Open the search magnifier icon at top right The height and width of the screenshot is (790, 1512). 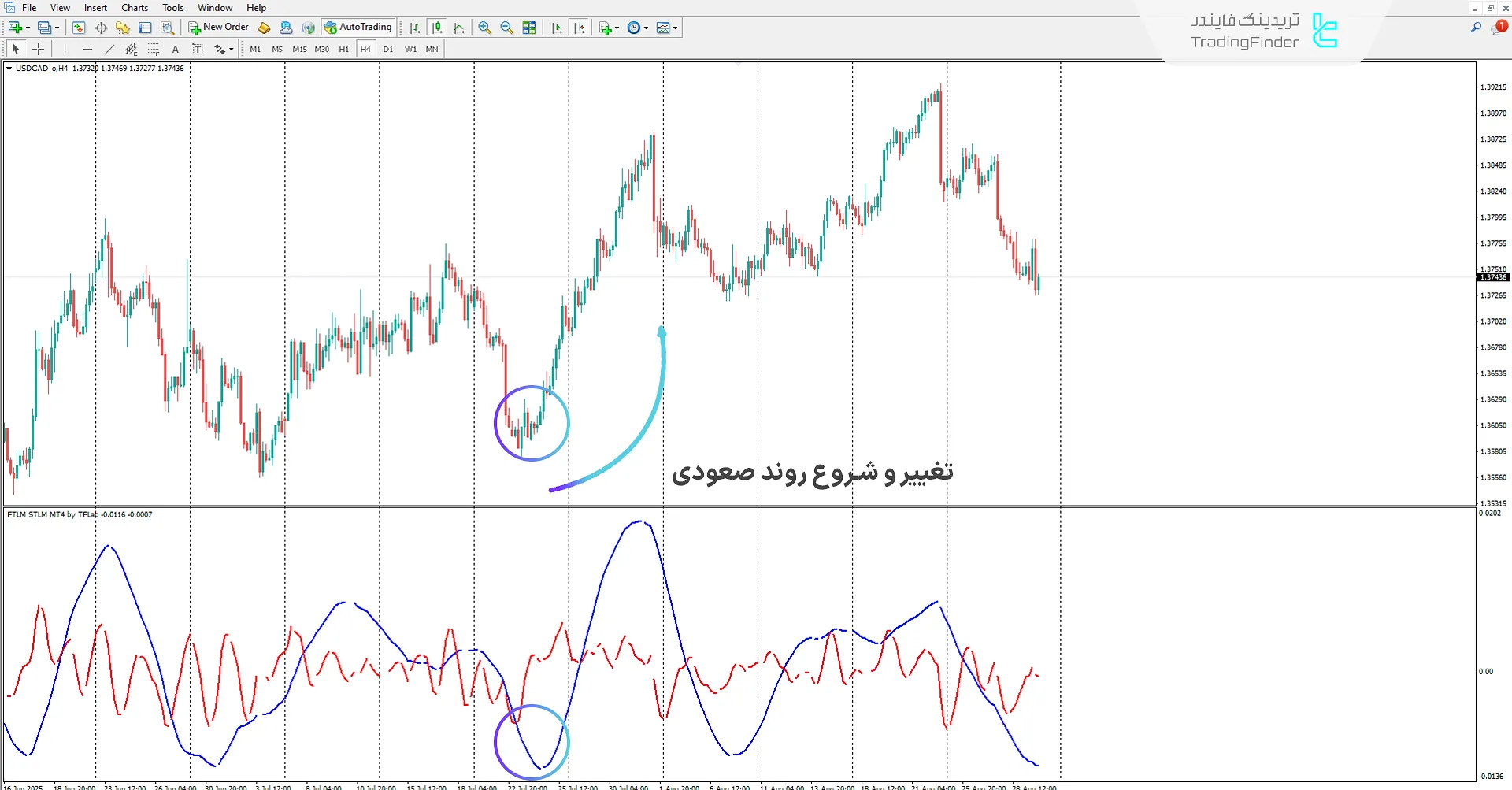coord(1476,28)
